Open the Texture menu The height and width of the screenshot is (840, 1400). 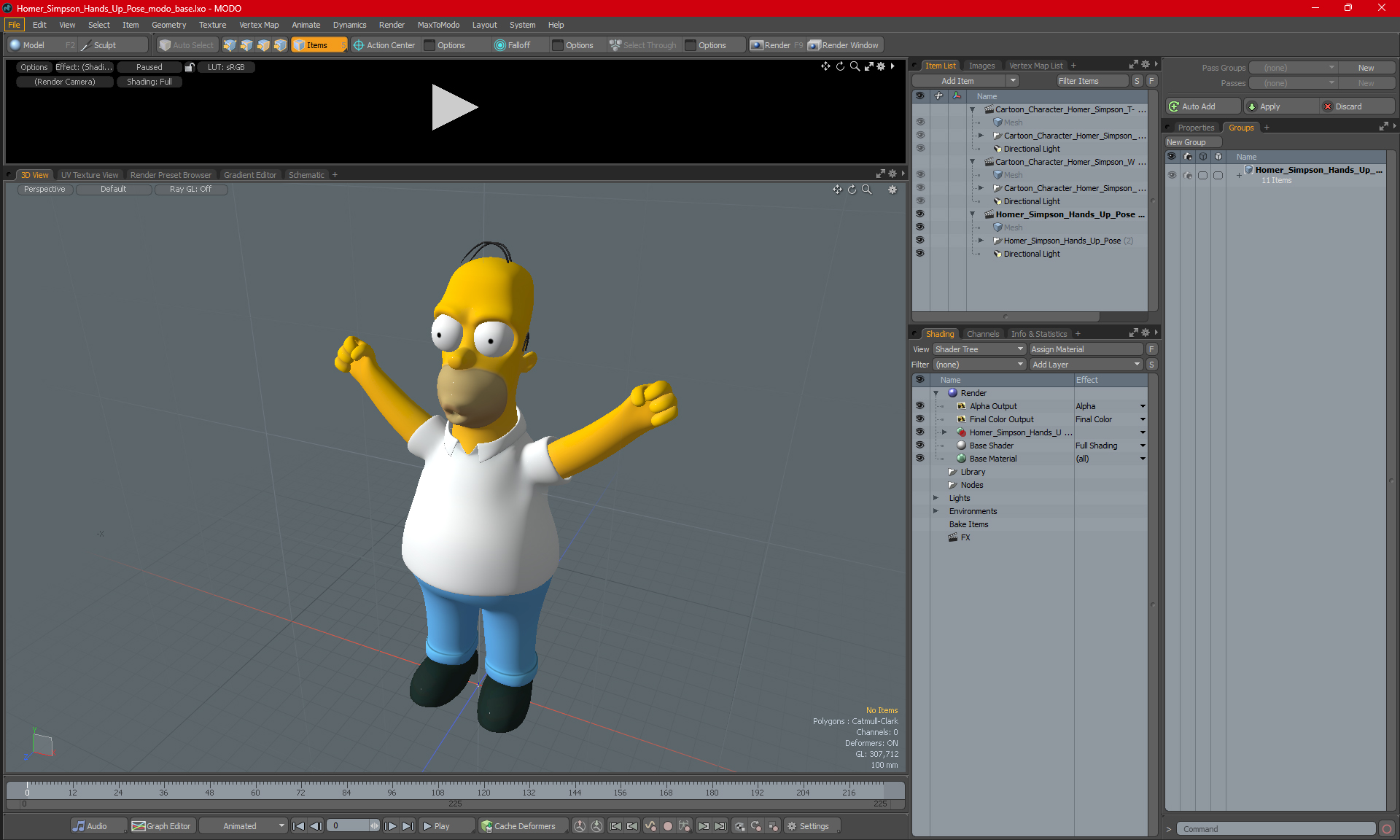coord(212,25)
